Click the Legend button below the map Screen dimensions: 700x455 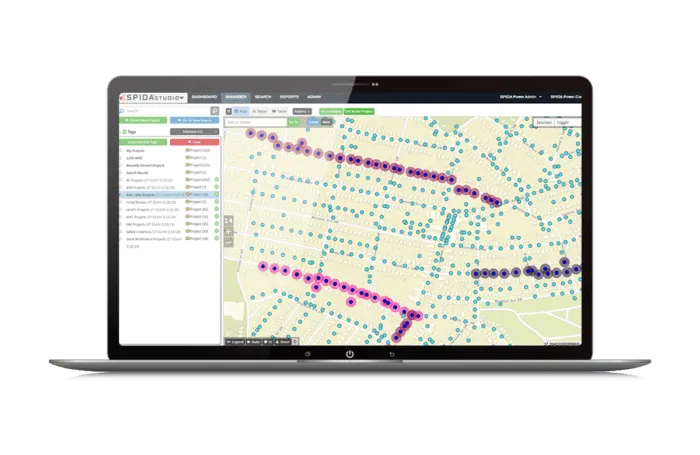(239, 341)
